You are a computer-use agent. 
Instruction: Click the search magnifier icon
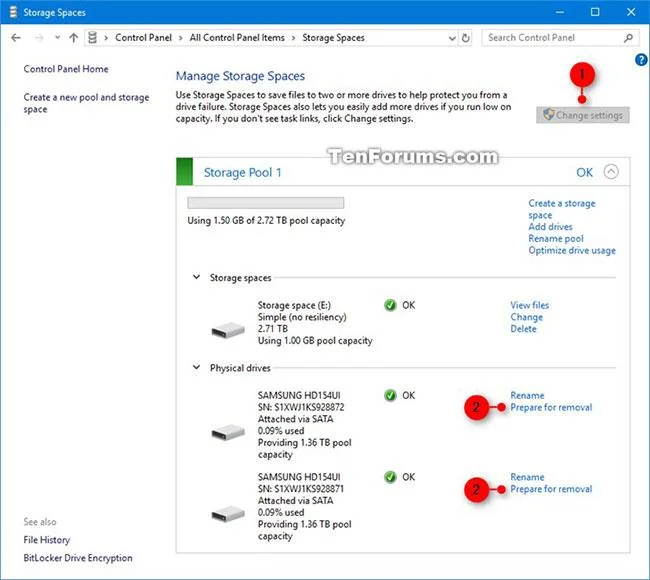pos(628,38)
